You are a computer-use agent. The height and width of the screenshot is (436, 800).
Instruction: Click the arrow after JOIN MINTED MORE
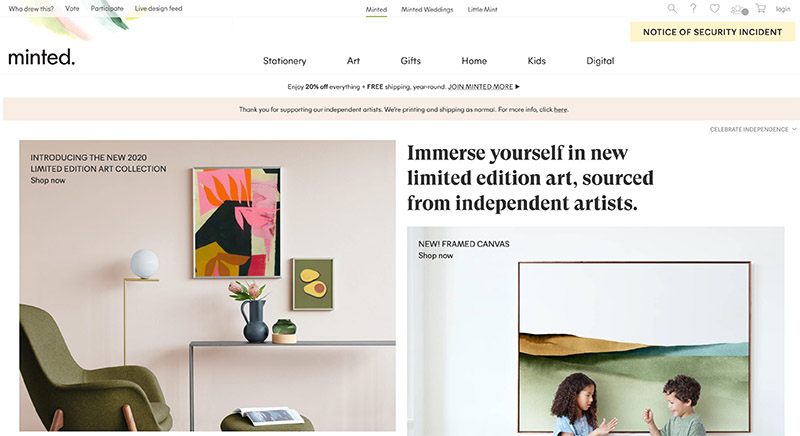point(517,87)
